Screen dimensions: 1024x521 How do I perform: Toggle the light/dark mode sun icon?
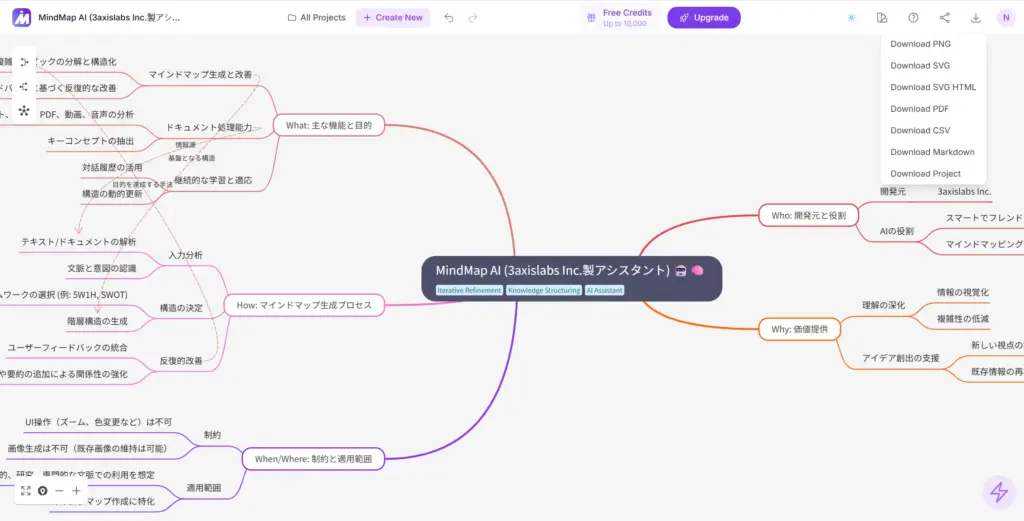pos(851,18)
